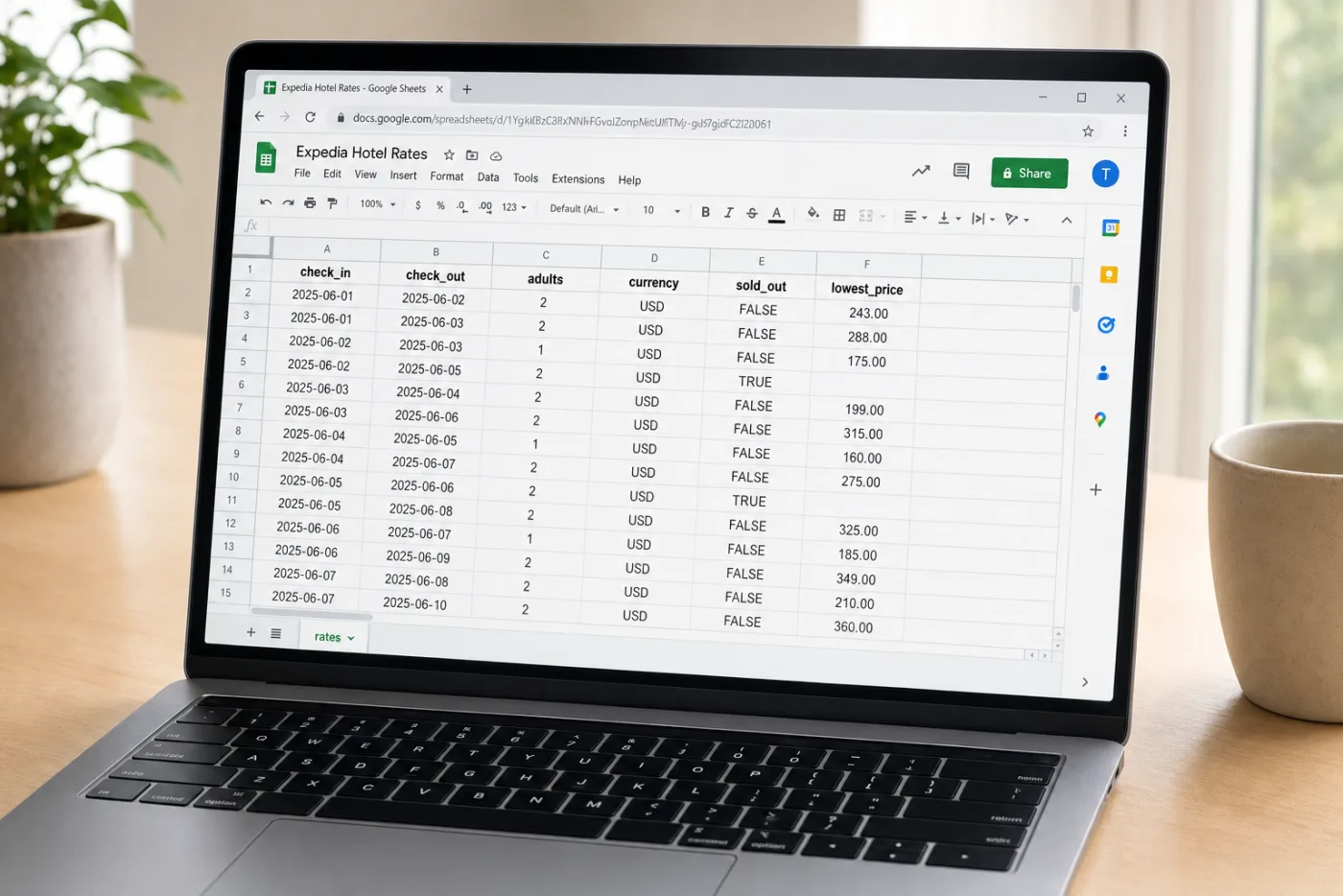Decrease decimal places
The width and height of the screenshot is (1343, 896).
pyautogui.click(x=462, y=206)
